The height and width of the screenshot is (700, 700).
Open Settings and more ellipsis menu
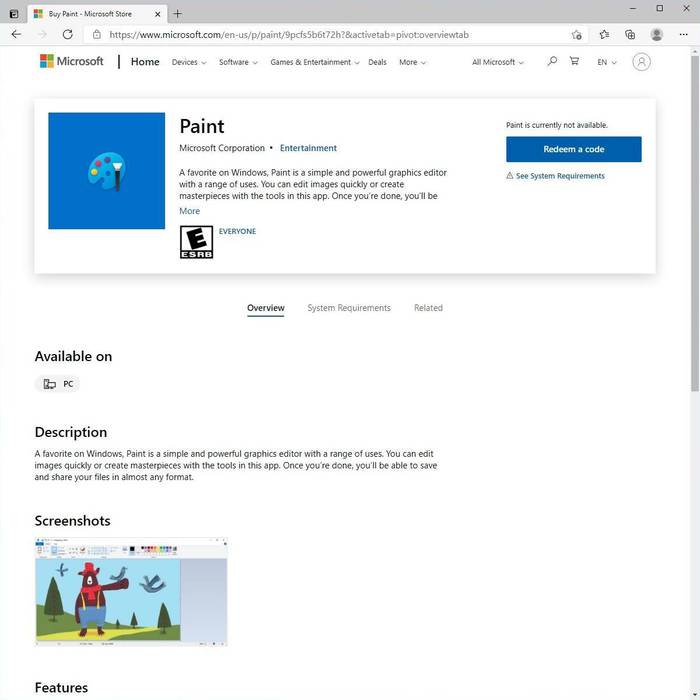pos(683,34)
